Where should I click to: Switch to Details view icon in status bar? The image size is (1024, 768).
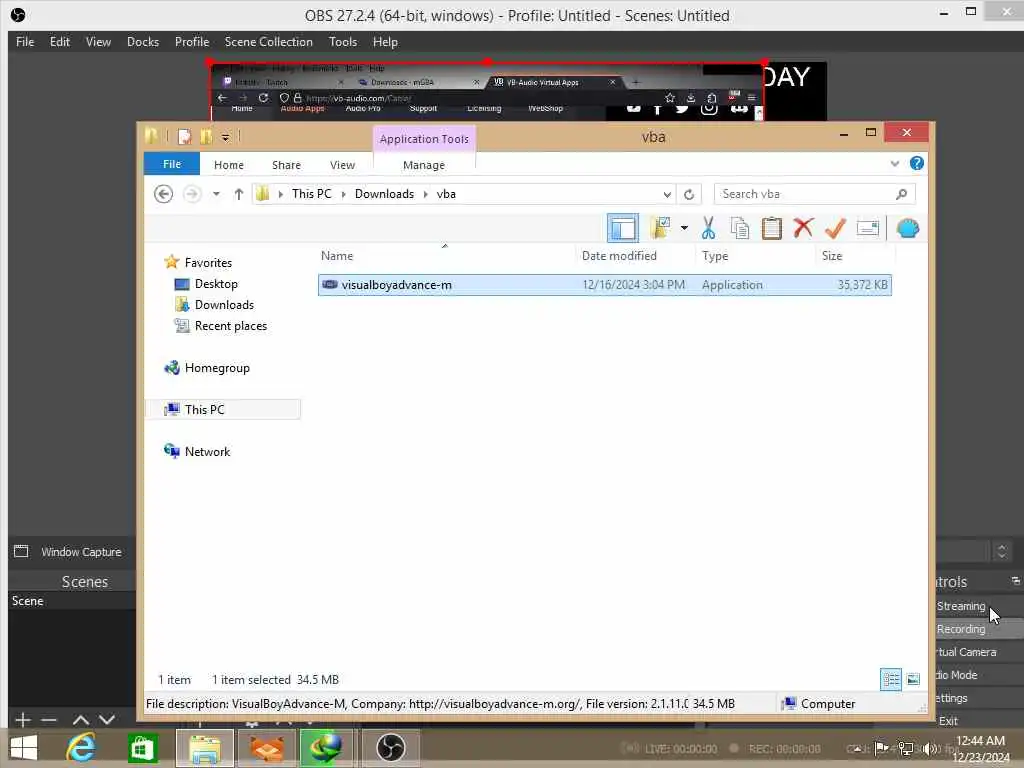pos(891,680)
